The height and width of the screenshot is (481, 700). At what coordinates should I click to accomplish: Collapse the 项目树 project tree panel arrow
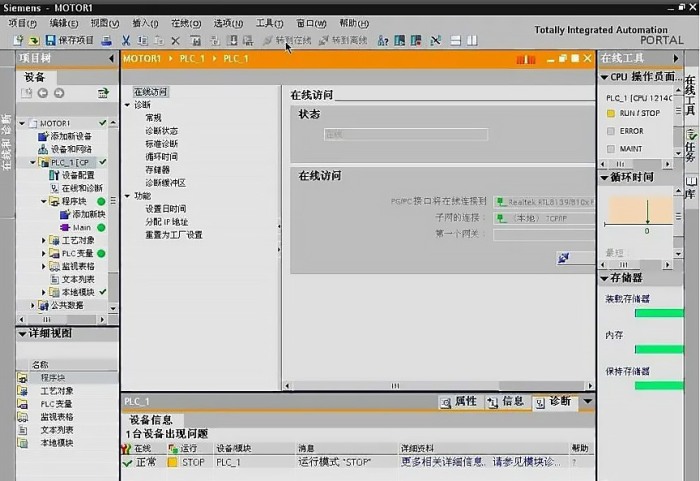click(111, 58)
